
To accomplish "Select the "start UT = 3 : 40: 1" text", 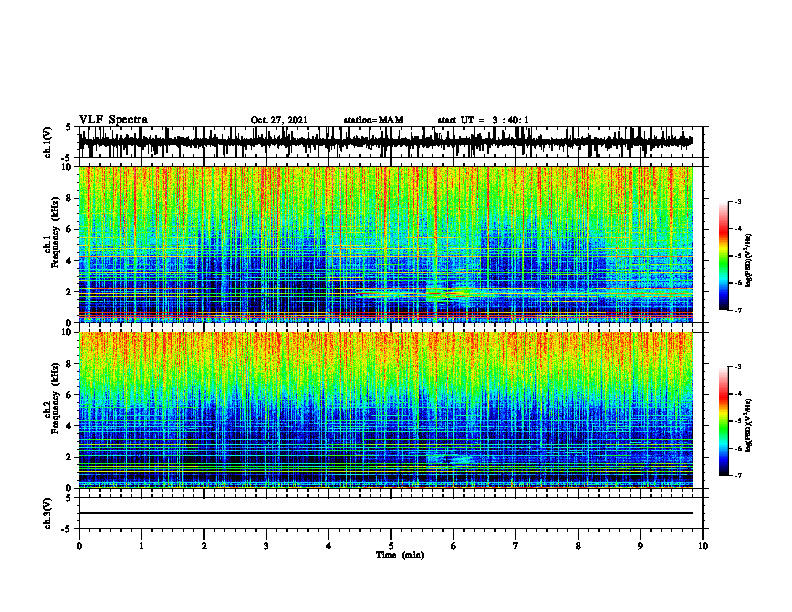I will (483, 120).
